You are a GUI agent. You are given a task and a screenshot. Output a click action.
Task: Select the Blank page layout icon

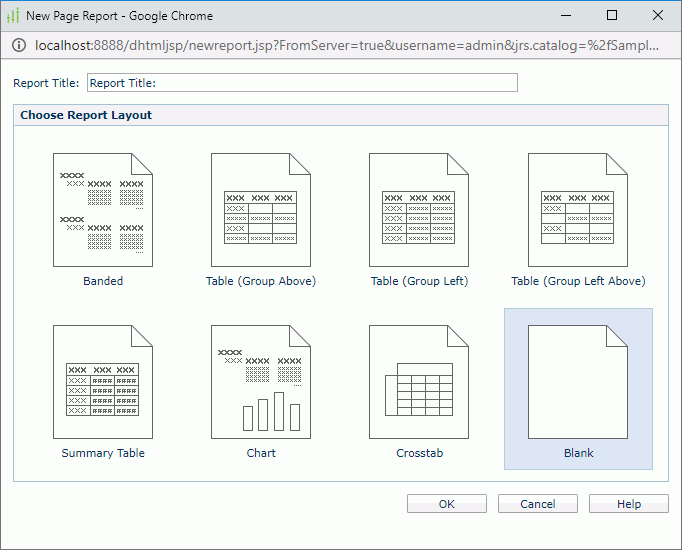578,382
